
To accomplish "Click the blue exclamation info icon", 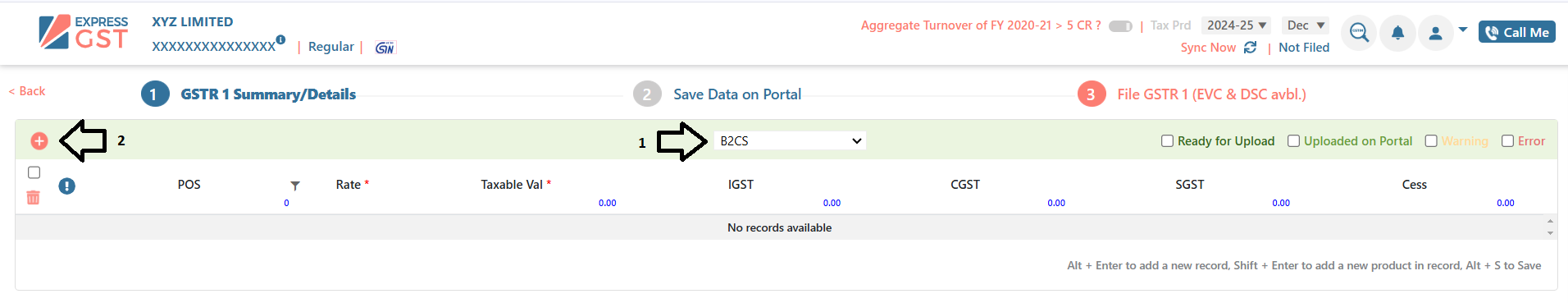I will coord(67,186).
